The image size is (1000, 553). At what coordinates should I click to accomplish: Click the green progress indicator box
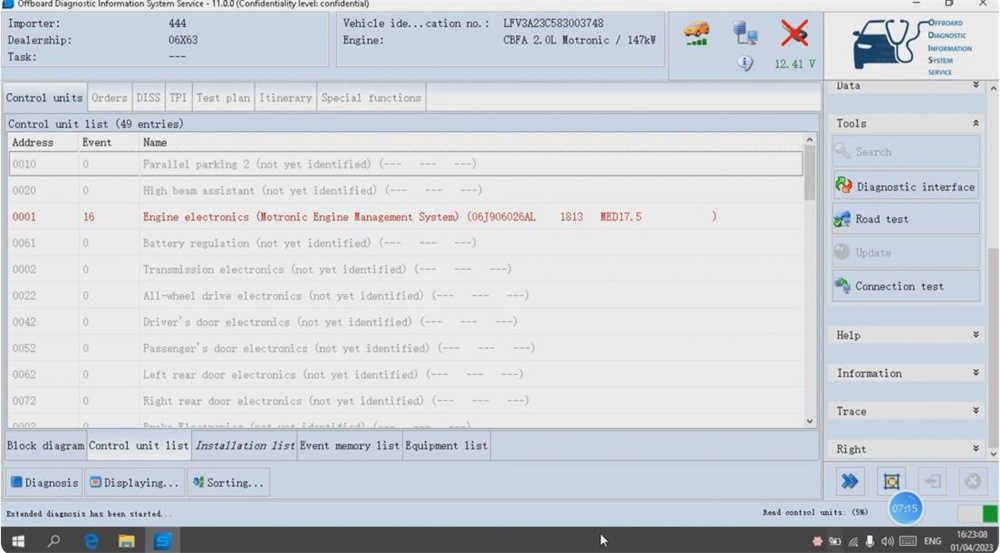point(990,513)
